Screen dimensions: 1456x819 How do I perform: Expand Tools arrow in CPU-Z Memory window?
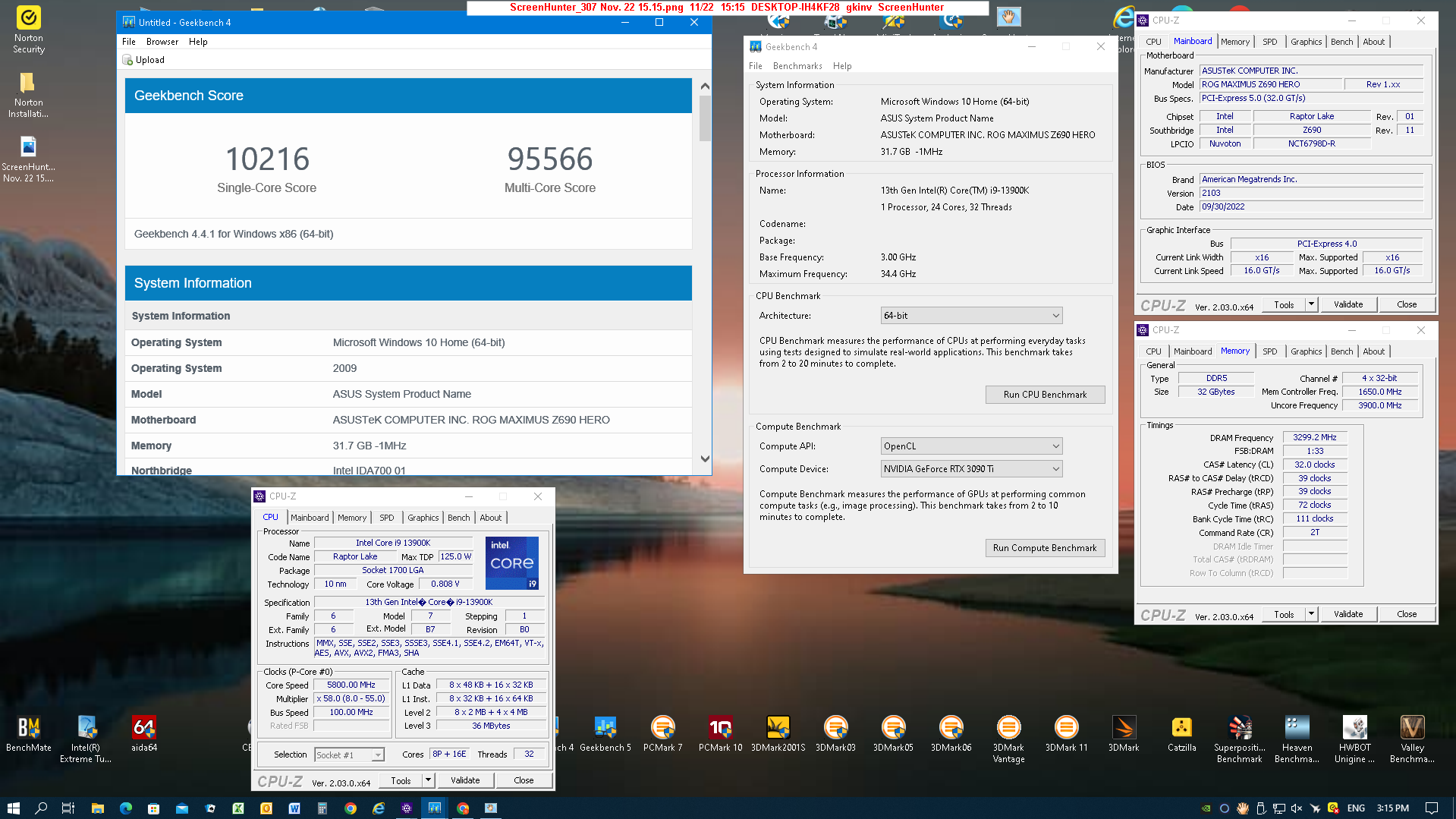pos(1311,614)
